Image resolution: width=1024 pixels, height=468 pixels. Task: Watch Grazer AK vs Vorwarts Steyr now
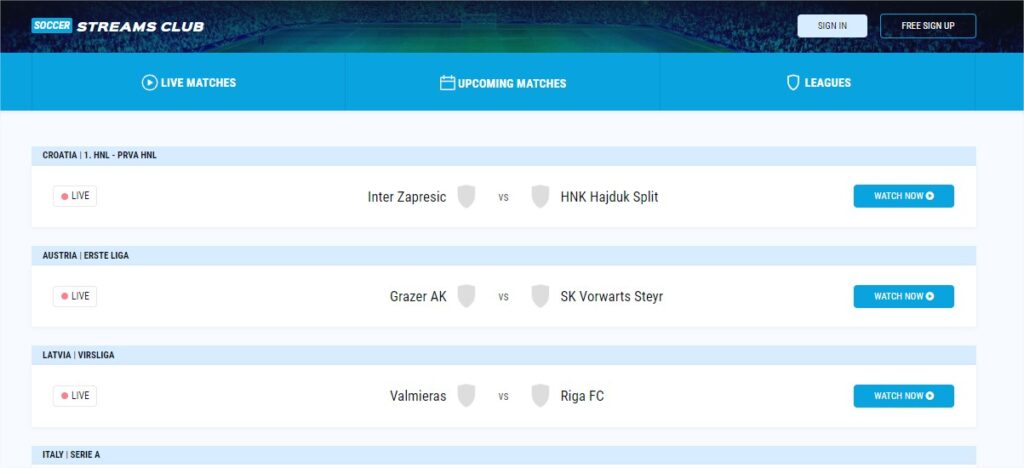(x=903, y=296)
